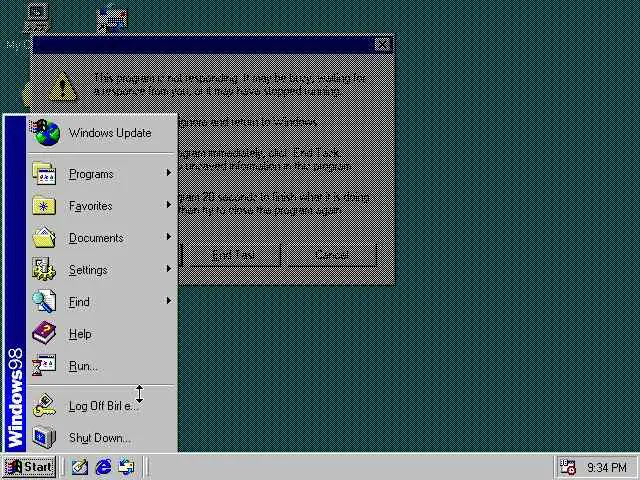This screenshot has height=480, width=640.
Task: Open the Programs submenu
Action: point(102,174)
